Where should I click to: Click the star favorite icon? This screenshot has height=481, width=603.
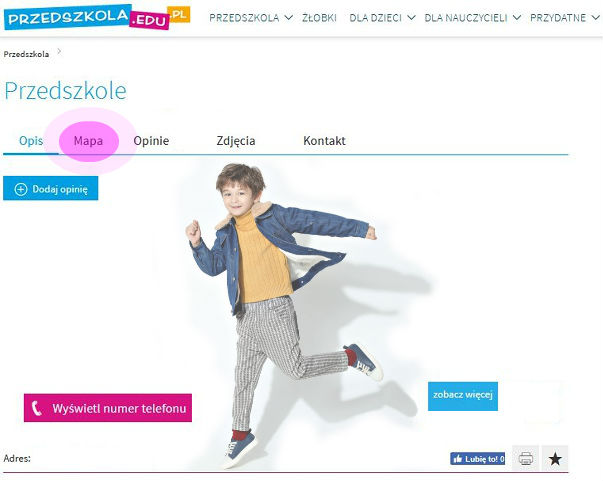(555, 458)
